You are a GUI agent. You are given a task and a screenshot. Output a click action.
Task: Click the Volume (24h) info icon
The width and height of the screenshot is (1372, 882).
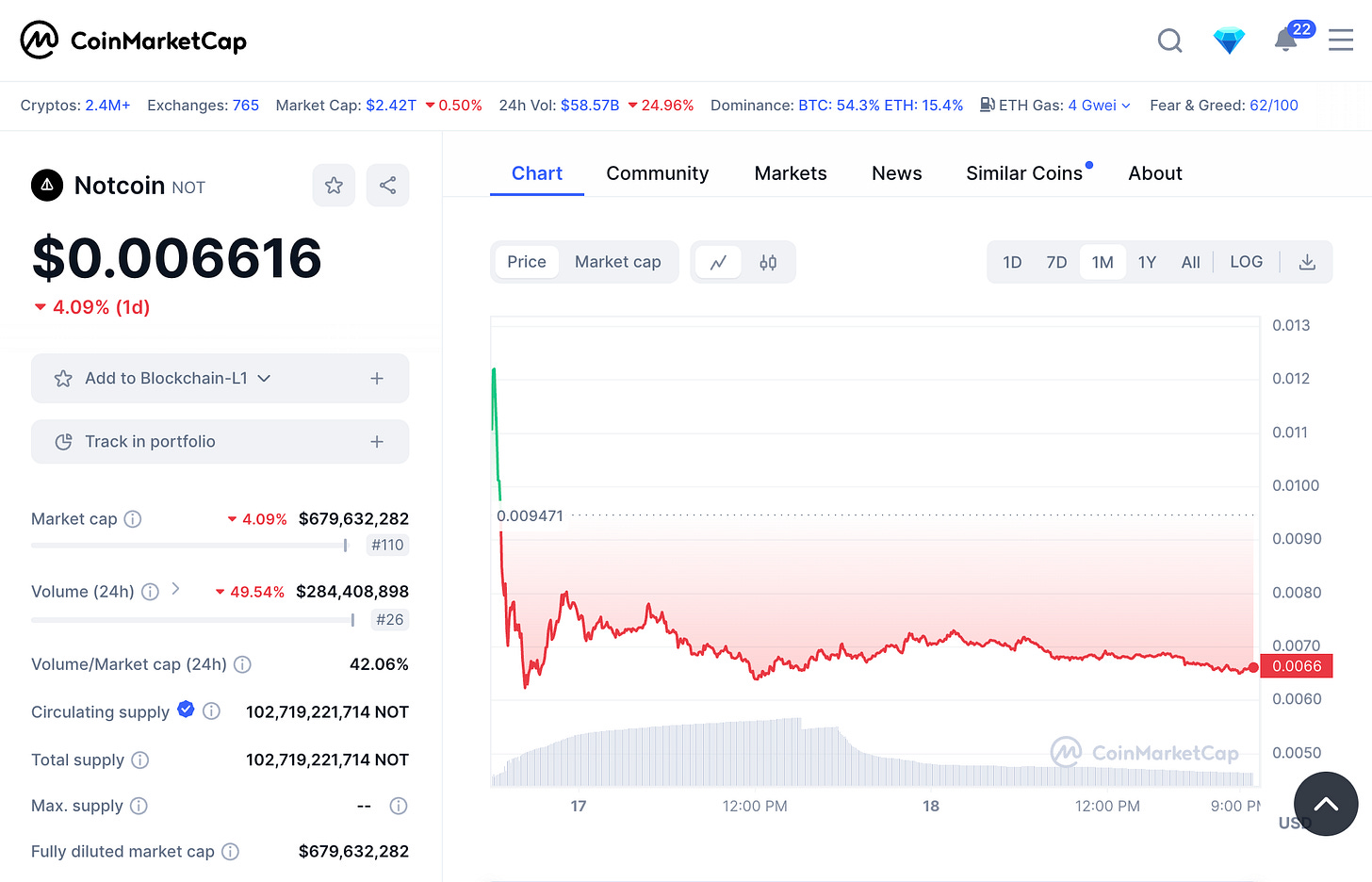click(x=150, y=592)
